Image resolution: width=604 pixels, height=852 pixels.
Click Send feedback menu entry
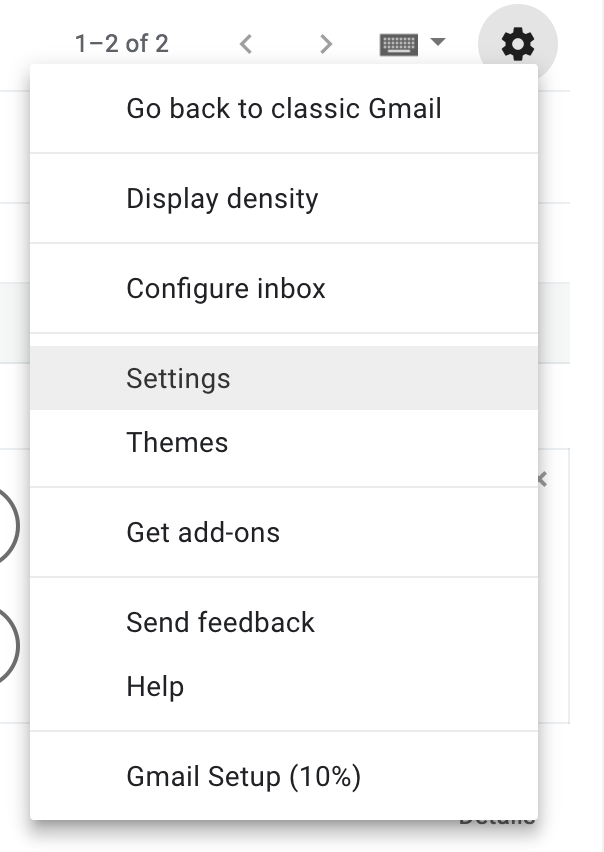coord(220,622)
